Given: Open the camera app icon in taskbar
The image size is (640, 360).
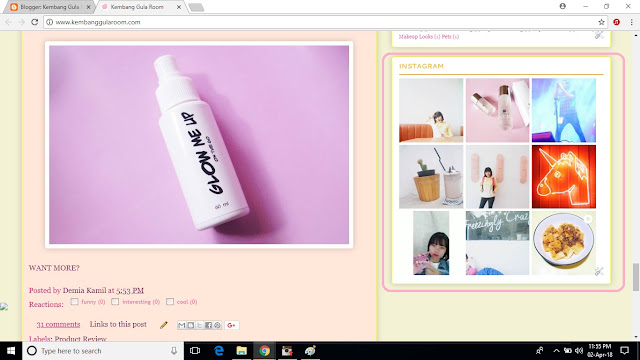Looking at the screenshot, I should point(287,351).
